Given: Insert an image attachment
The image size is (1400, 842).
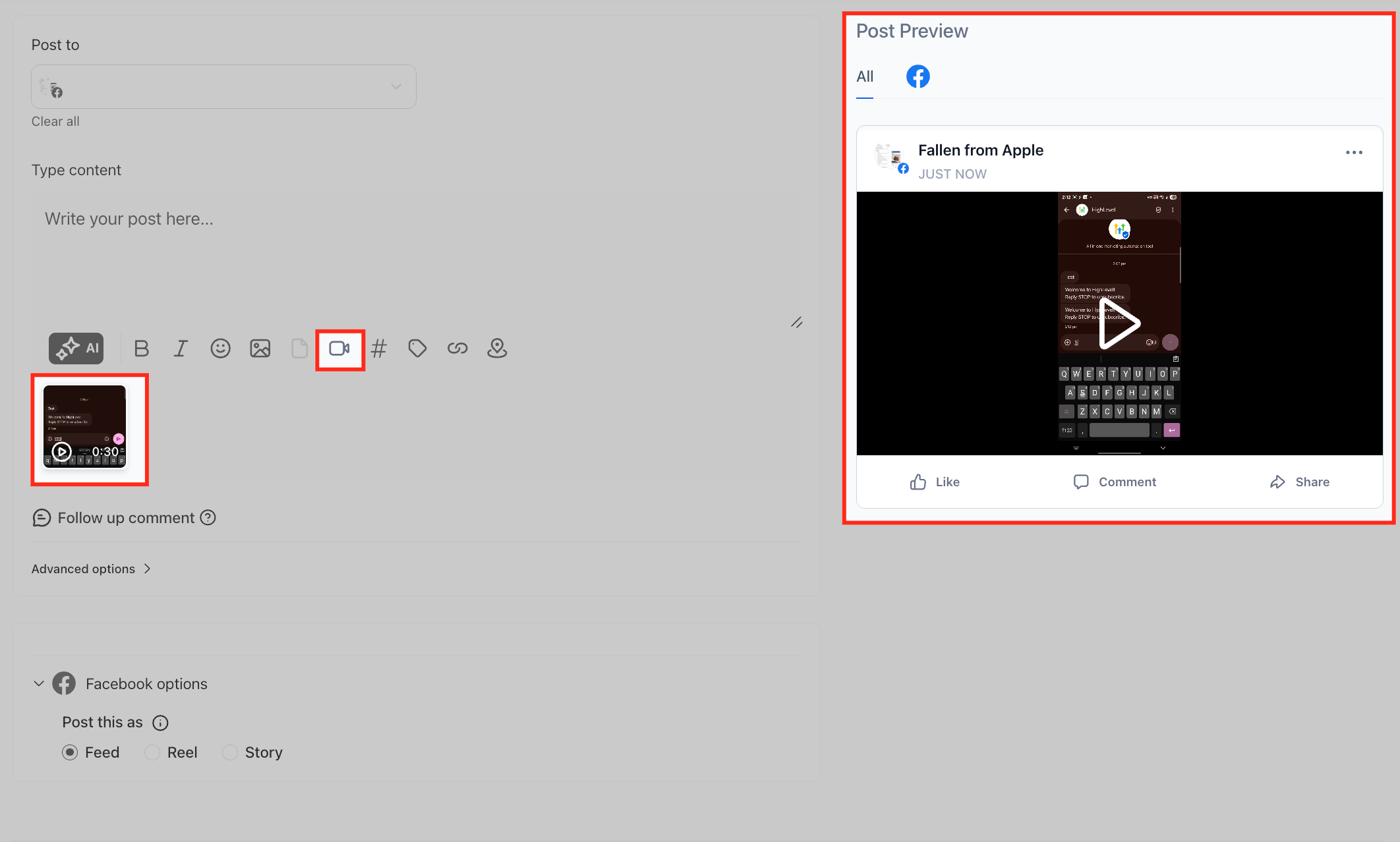Looking at the screenshot, I should tap(260, 349).
